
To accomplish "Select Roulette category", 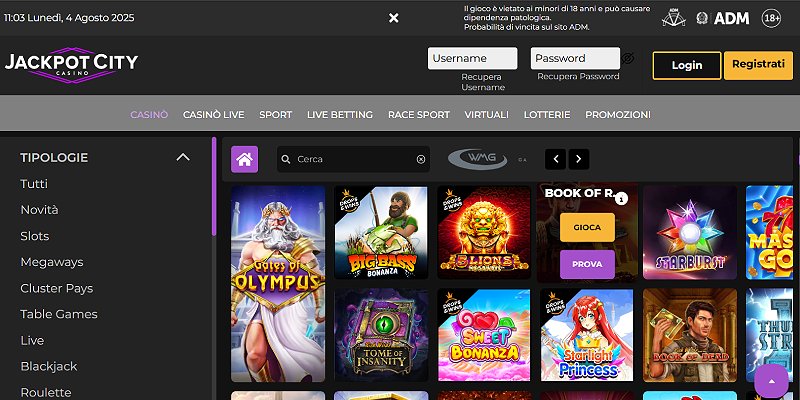I will (46, 392).
